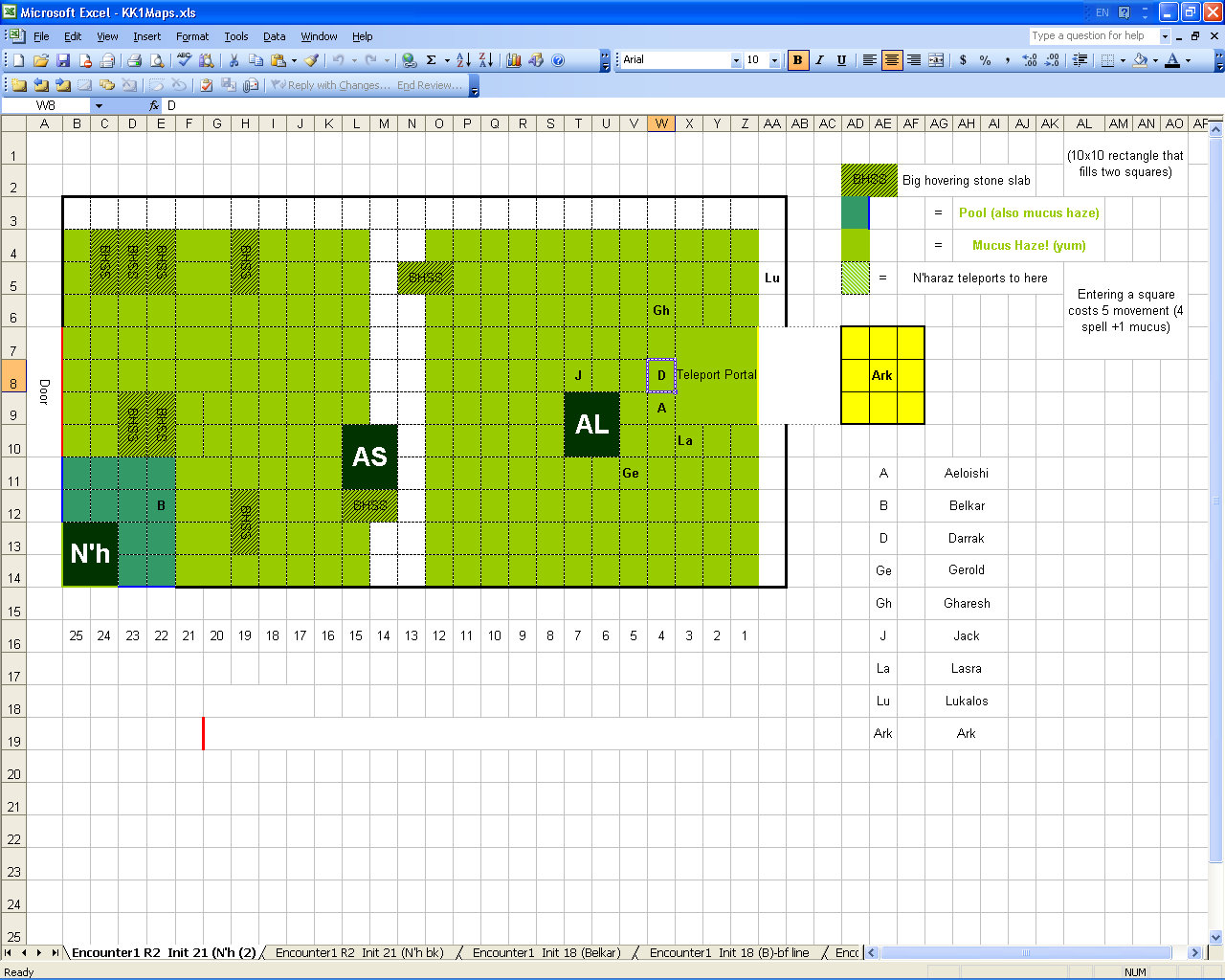Toggle Bold formatting
The image size is (1225, 980).
coord(797,60)
